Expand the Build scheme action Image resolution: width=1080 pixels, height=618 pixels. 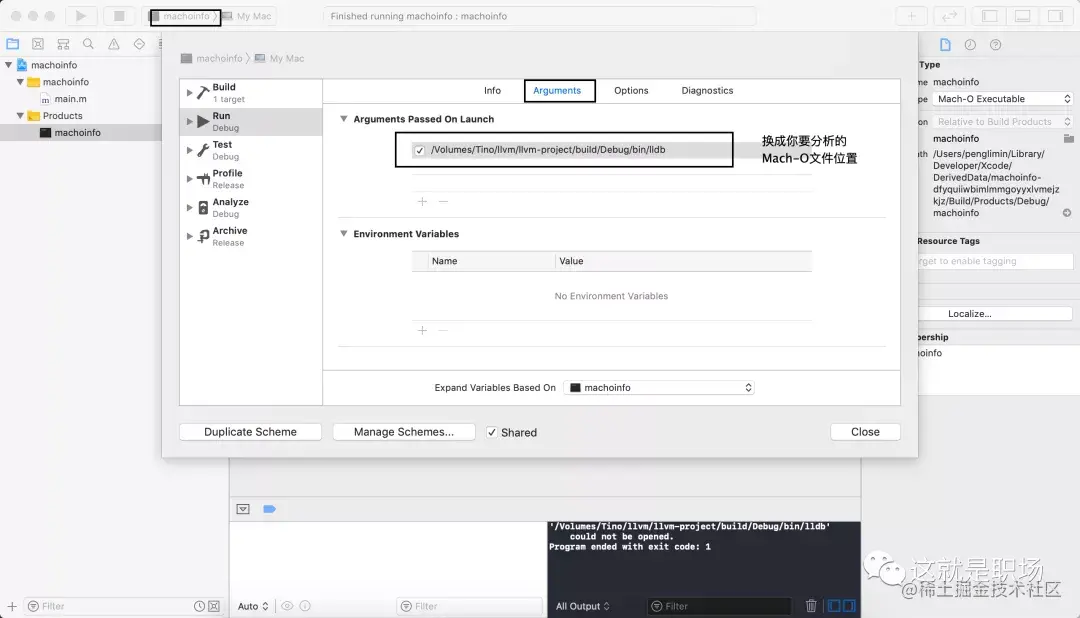click(189, 92)
